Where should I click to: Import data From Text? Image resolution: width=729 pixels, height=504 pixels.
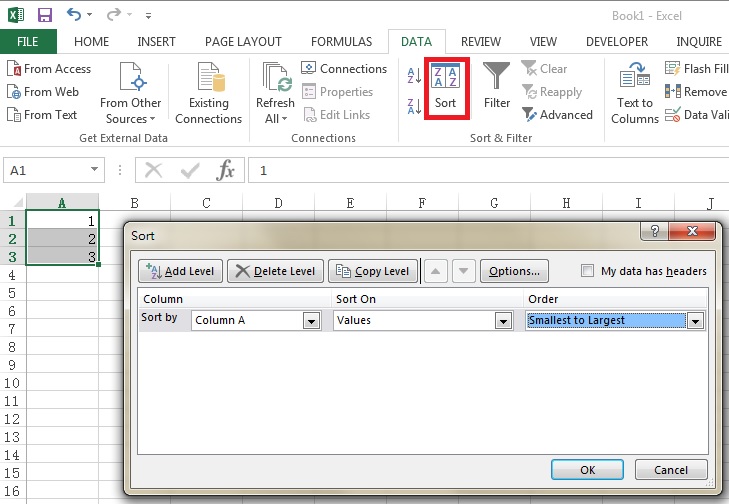pos(42,114)
